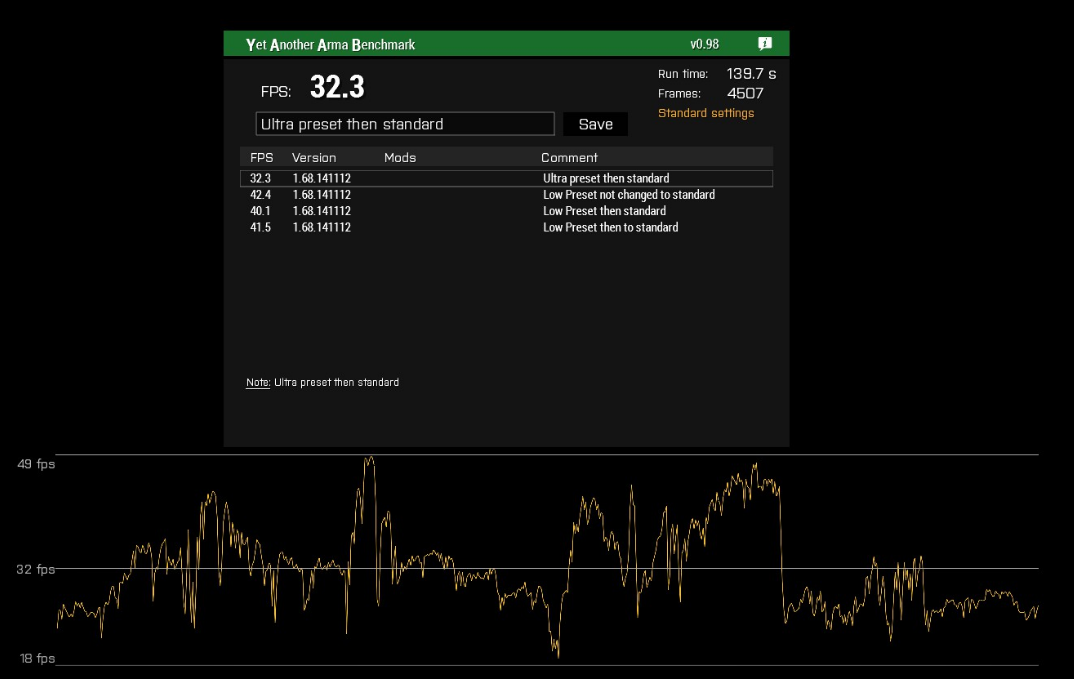Click the Frames count 4507
The image size is (1074, 679).
click(745, 93)
